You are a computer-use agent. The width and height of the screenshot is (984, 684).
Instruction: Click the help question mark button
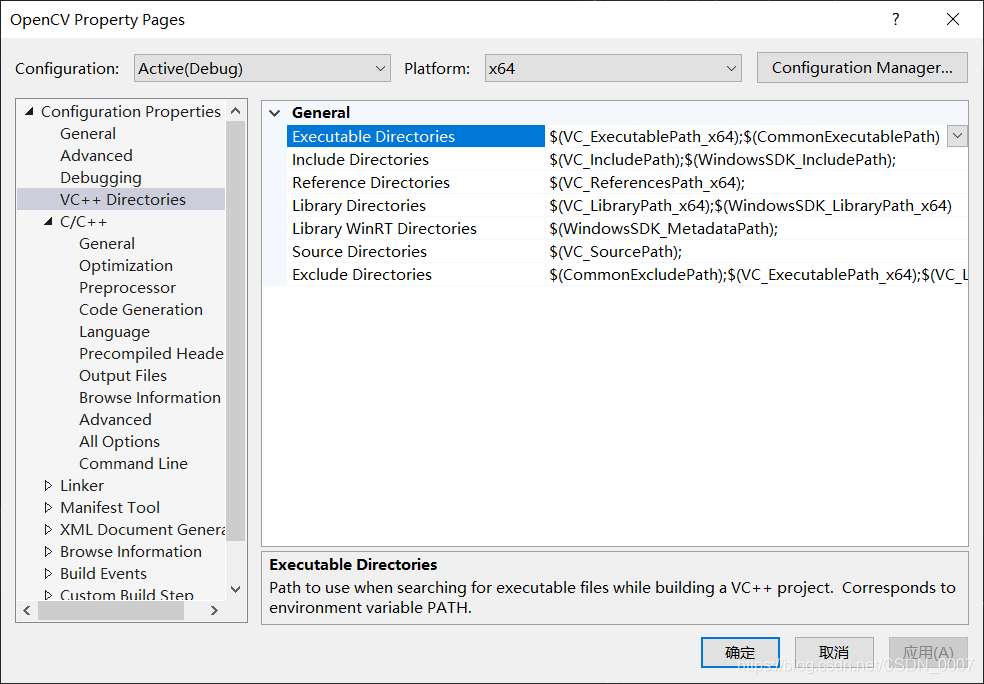pos(896,19)
